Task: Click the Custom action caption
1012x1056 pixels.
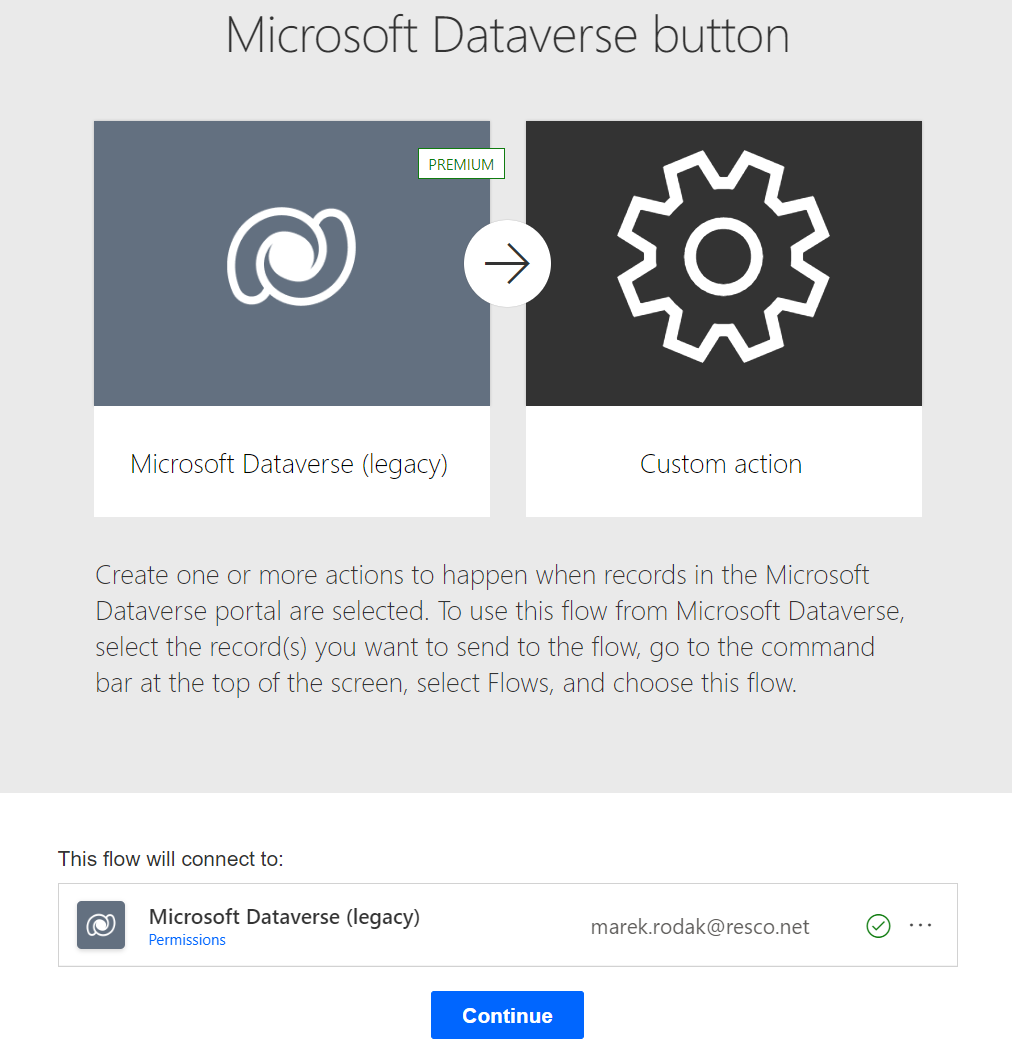Action: (721, 464)
